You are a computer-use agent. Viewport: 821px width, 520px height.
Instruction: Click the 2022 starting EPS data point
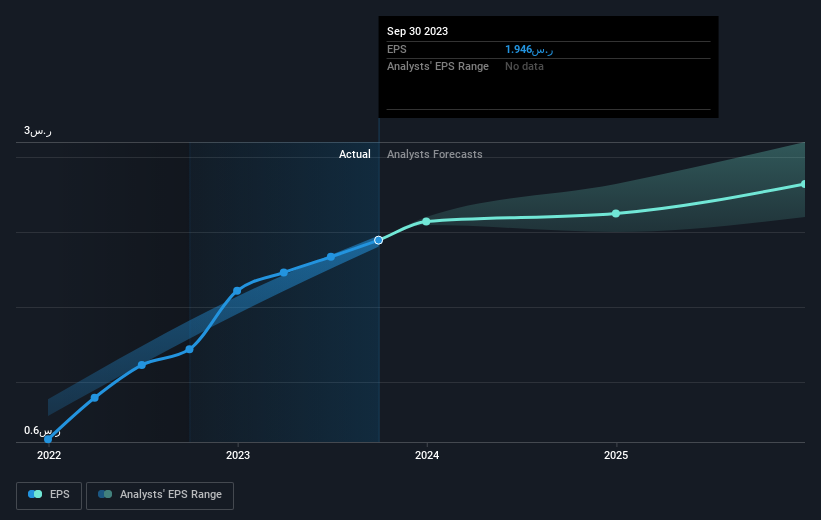click(x=48, y=439)
